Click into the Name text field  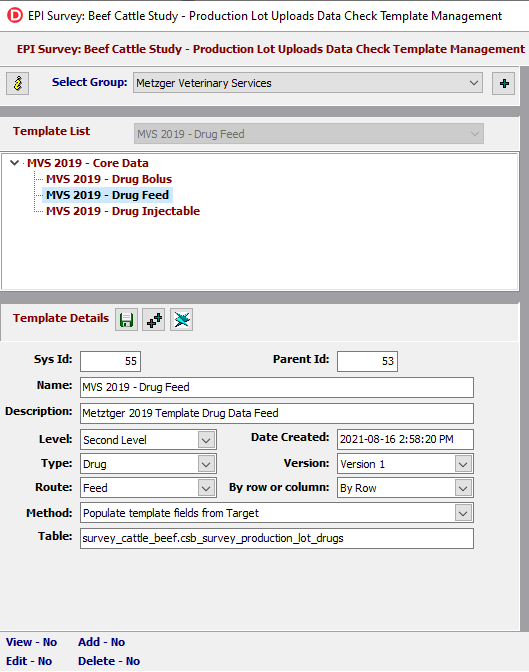coord(277,387)
